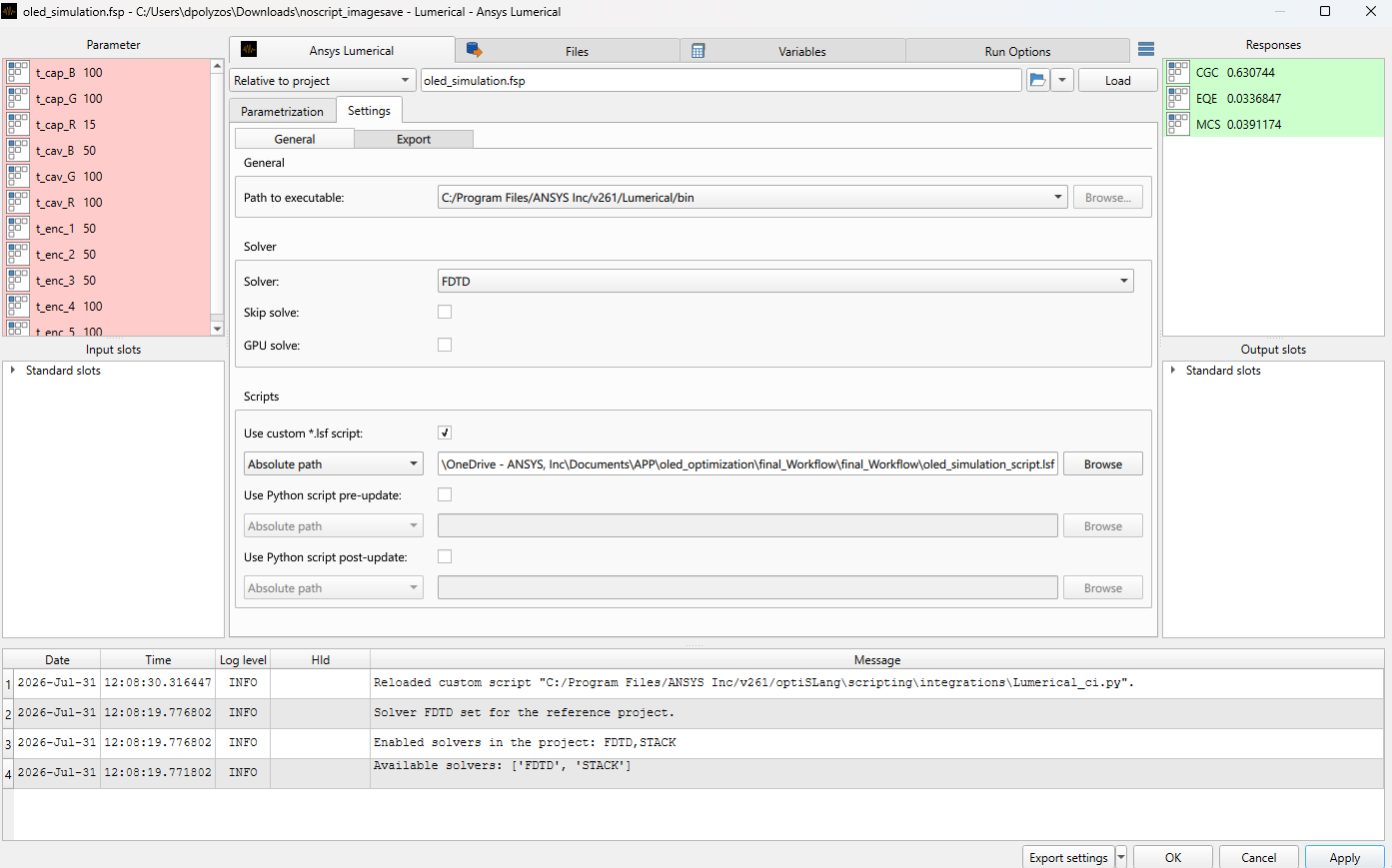This screenshot has width=1392, height=868.
Task: Enable the GPU solve checkbox
Action: [x=445, y=345]
